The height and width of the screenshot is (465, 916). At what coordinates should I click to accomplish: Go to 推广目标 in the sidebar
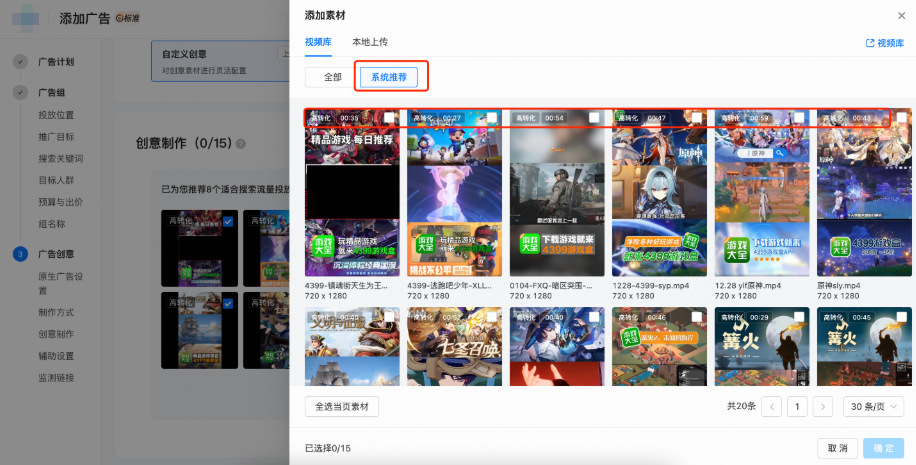click(56, 137)
